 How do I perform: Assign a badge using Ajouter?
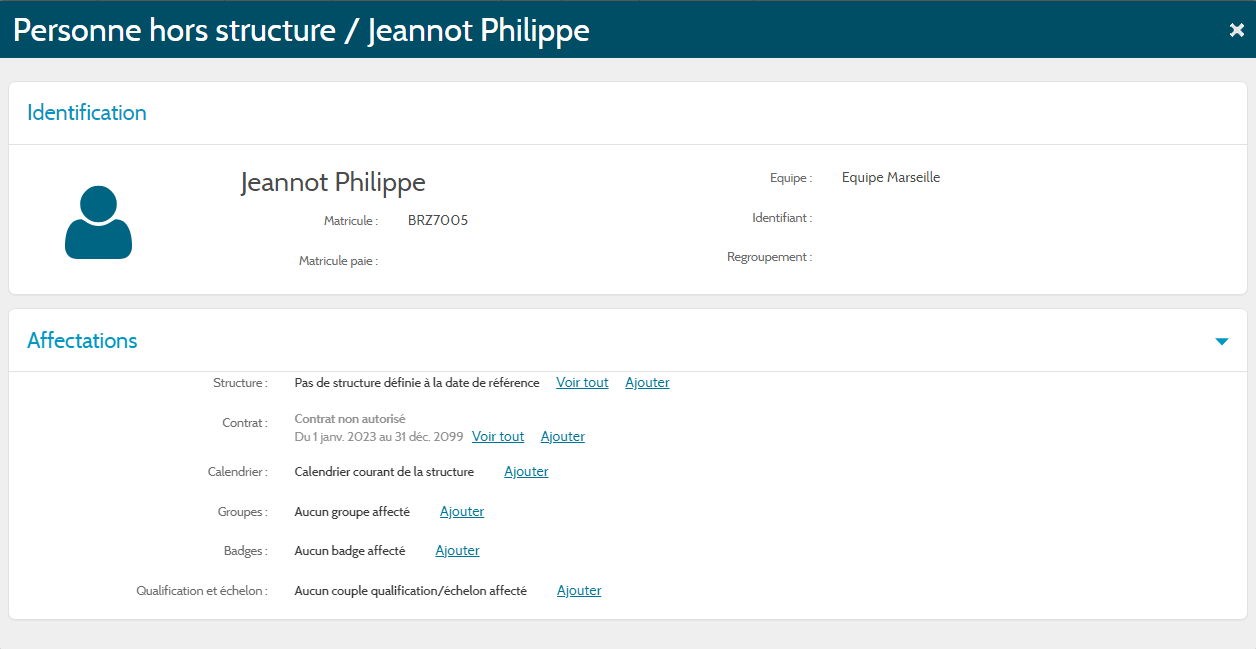(457, 551)
